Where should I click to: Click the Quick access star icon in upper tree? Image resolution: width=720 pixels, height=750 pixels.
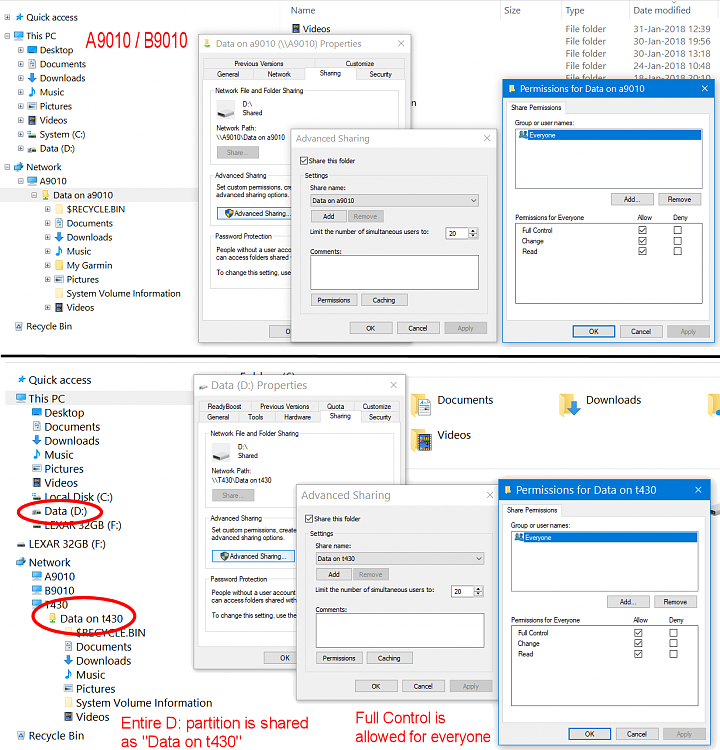pyautogui.click(x=19, y=17)
